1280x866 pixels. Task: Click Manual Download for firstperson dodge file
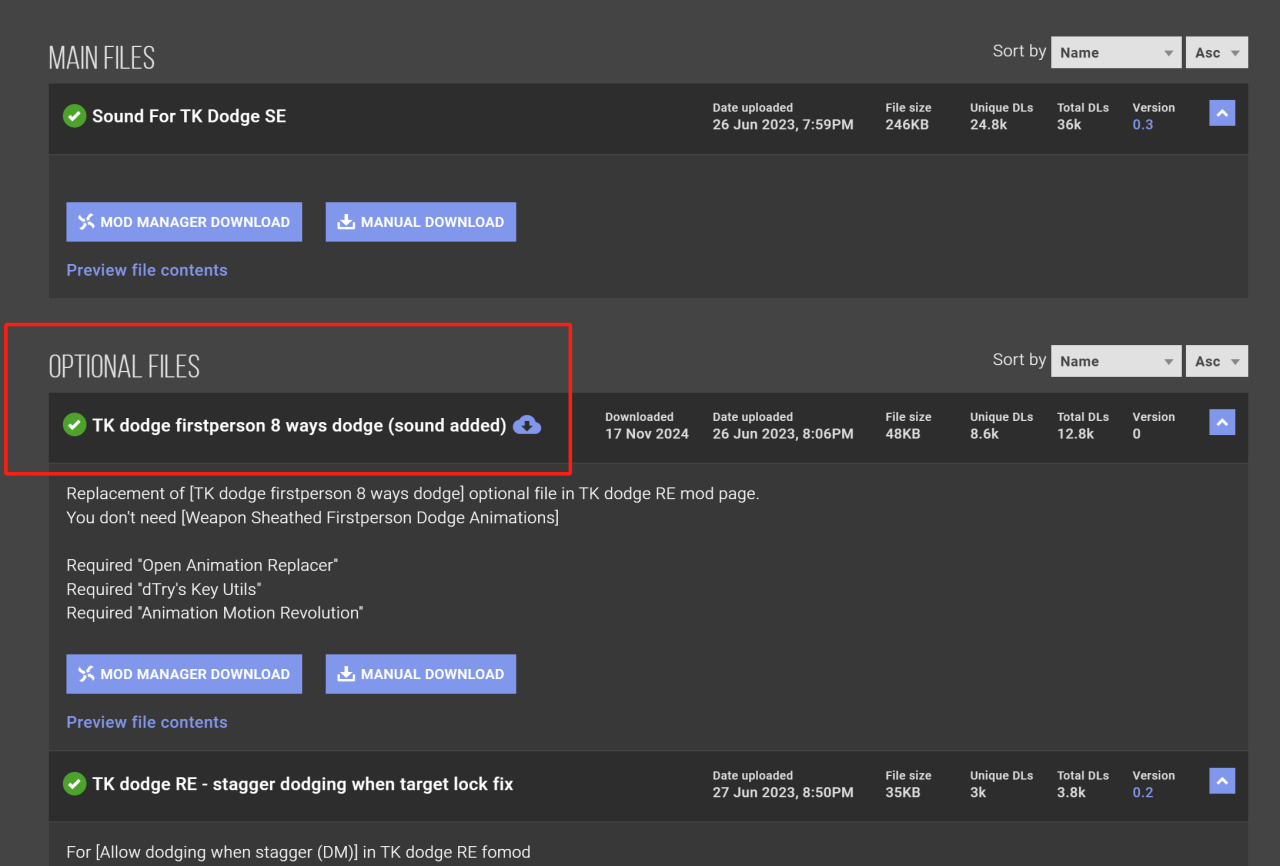click(421, 674)
